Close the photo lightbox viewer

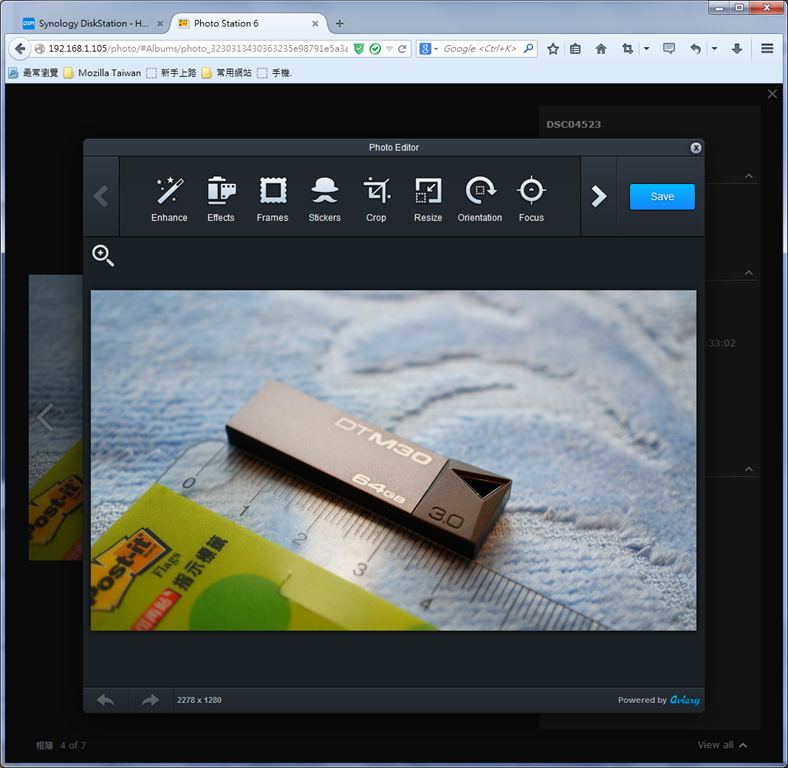click(x=772, y=93)
